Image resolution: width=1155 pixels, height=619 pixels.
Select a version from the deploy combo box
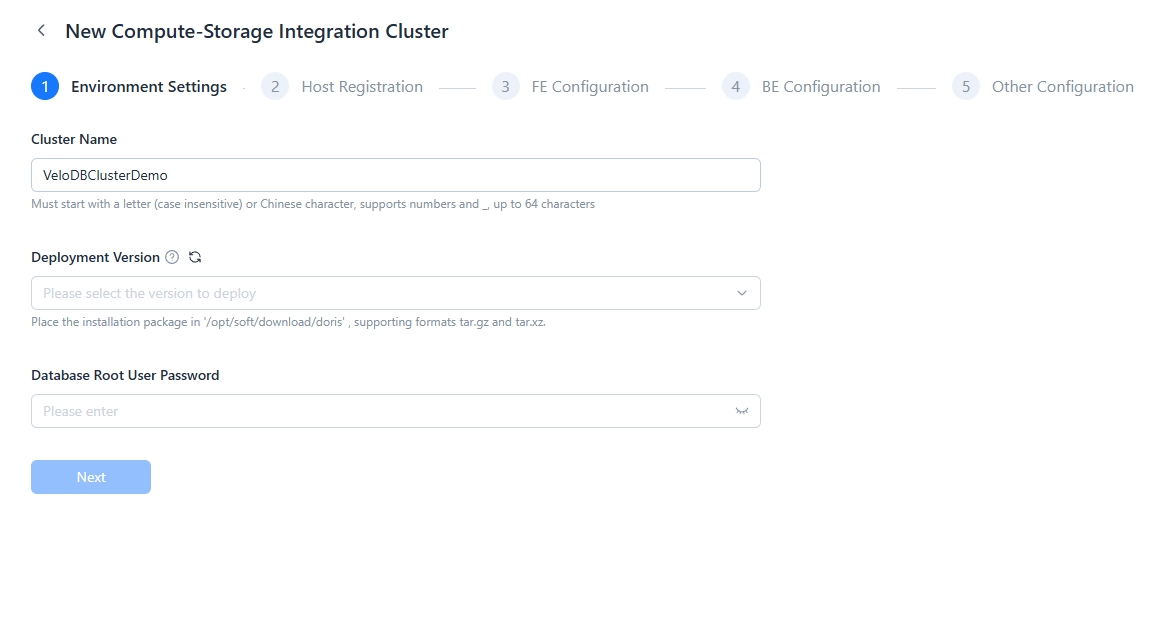pyautogui.click(x=395, y=293)
